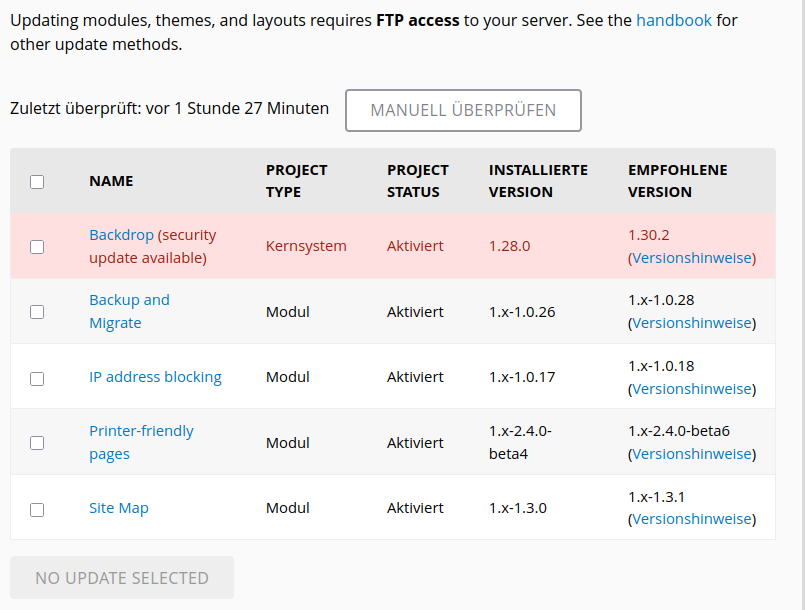Check the select-all checkbox in table header
This screenshot has height=610, width=805.
(x=37, y=181)
